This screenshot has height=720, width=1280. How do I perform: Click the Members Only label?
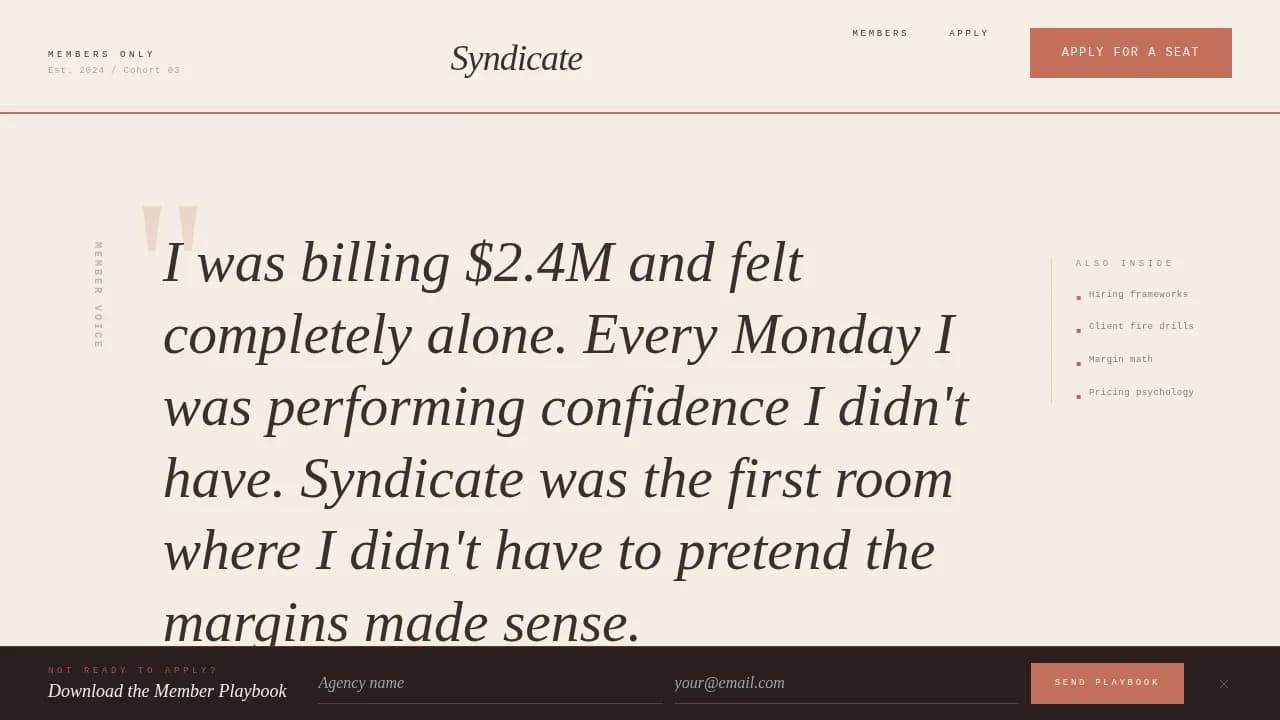pyautogui.click(x=101, y=55)
